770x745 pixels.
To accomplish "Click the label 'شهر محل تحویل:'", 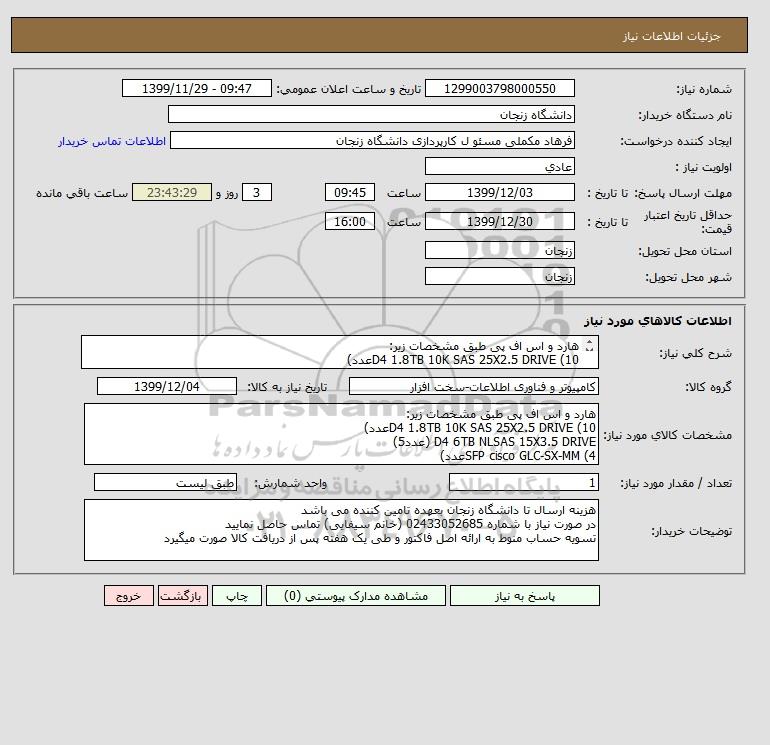I will 688,277.
